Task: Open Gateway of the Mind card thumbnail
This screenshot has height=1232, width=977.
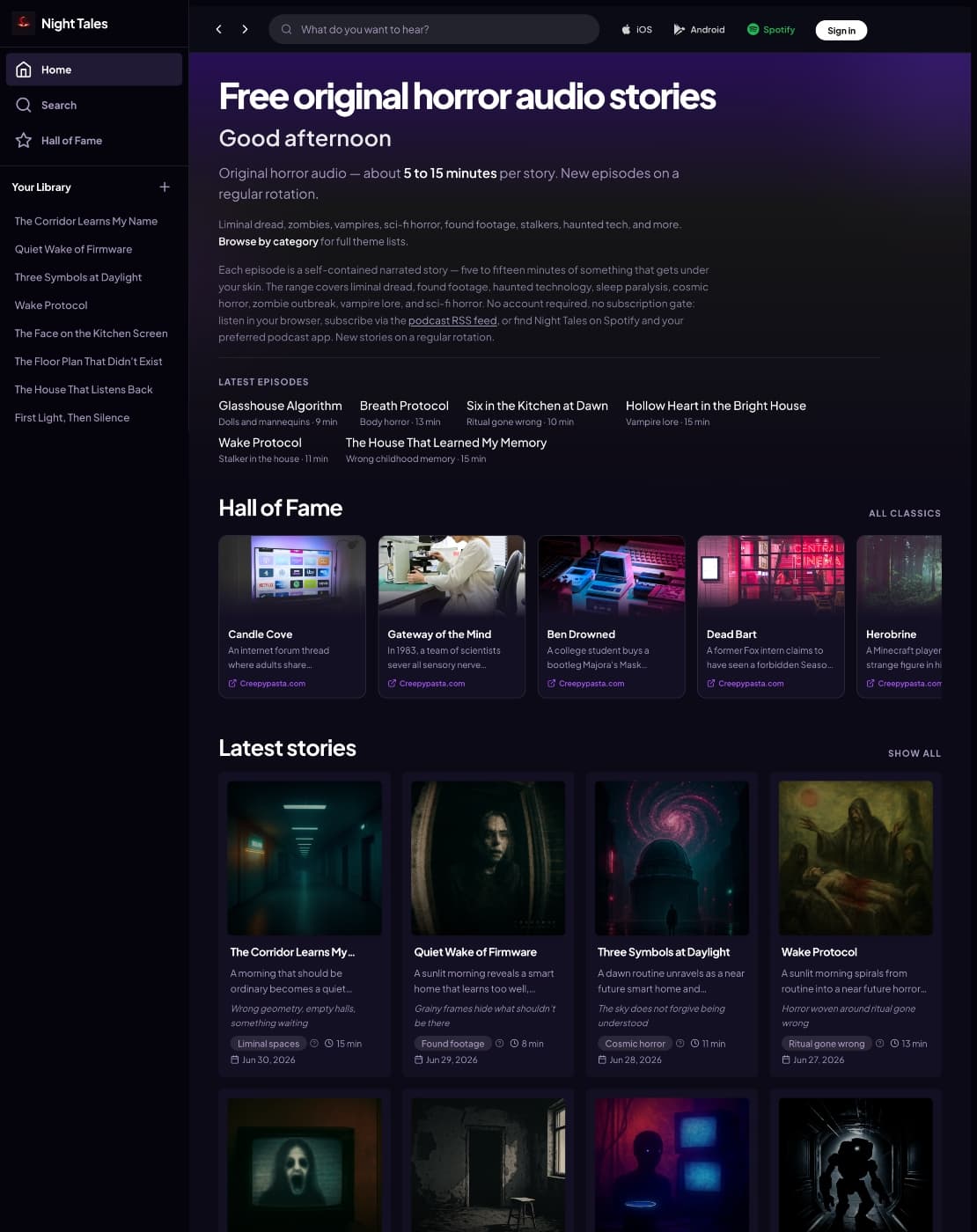Action: (x=452, y=575)
